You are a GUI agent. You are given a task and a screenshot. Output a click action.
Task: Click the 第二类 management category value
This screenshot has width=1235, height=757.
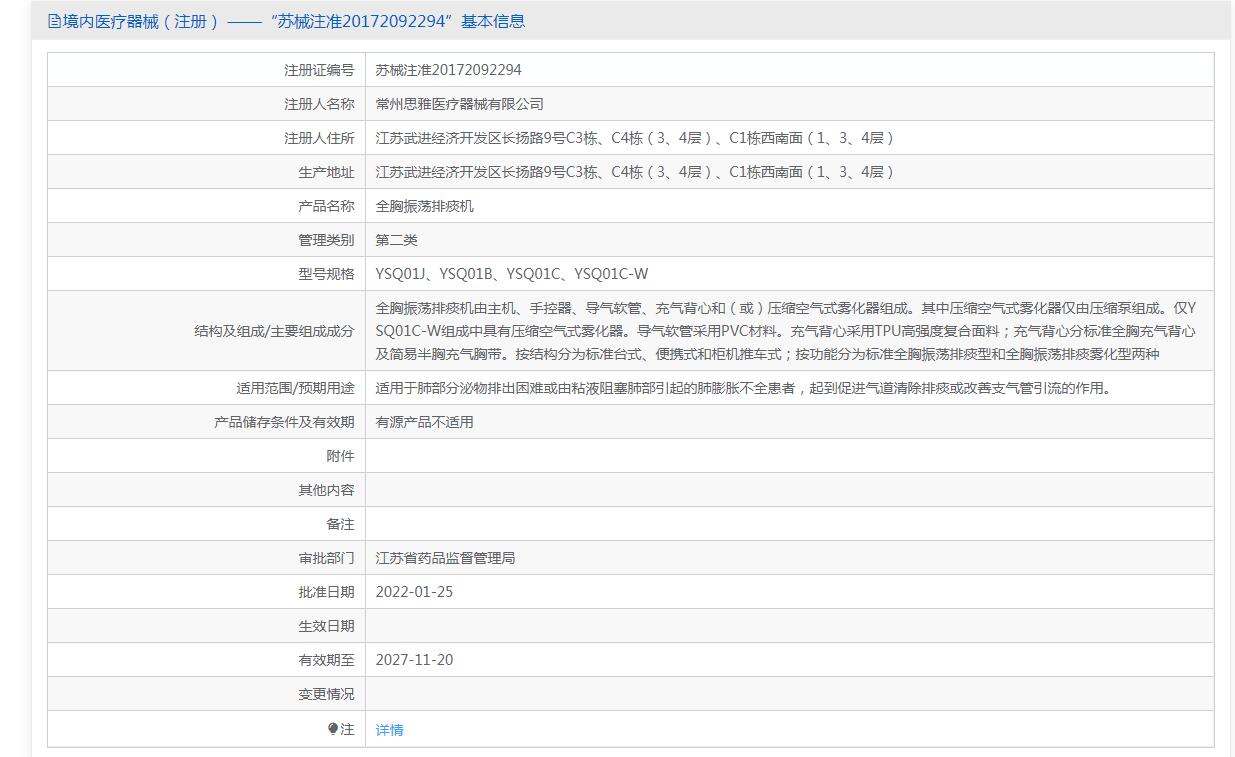pos(396,240)
